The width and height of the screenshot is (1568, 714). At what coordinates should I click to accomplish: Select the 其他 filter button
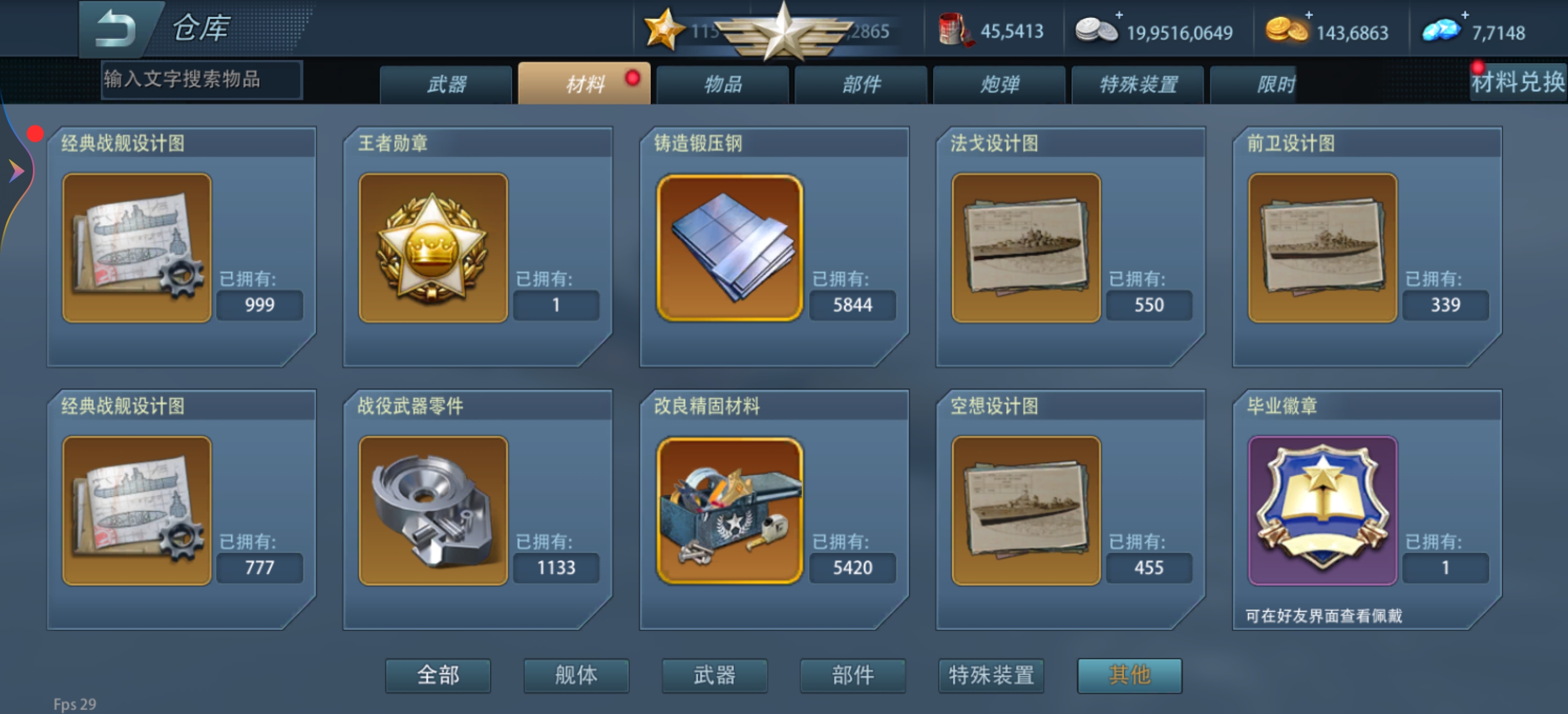pos(1130,675)
